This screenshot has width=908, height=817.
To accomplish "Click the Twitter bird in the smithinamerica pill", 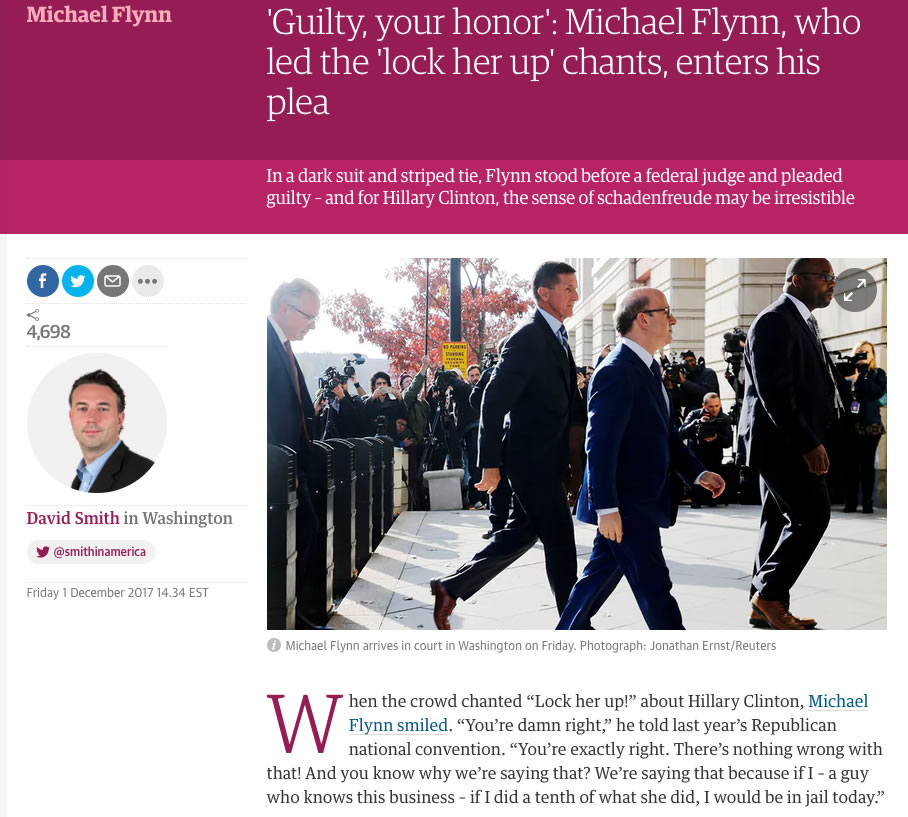I will pos(43,552).
